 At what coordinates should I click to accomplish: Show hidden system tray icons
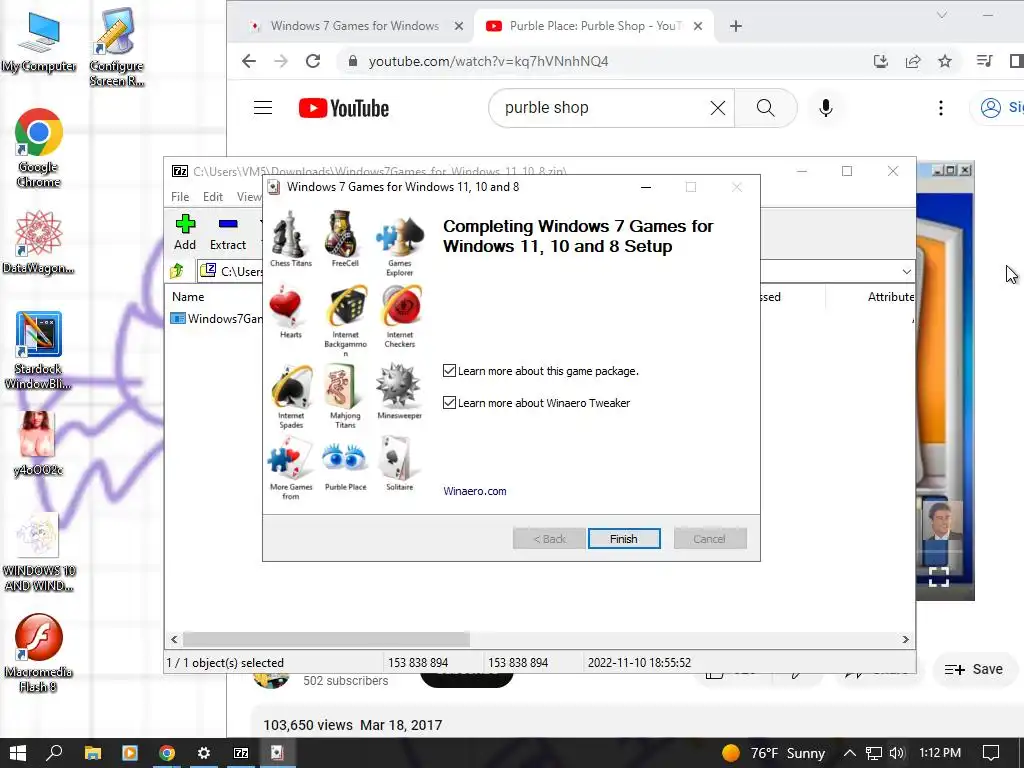click(x=849, y=753)
